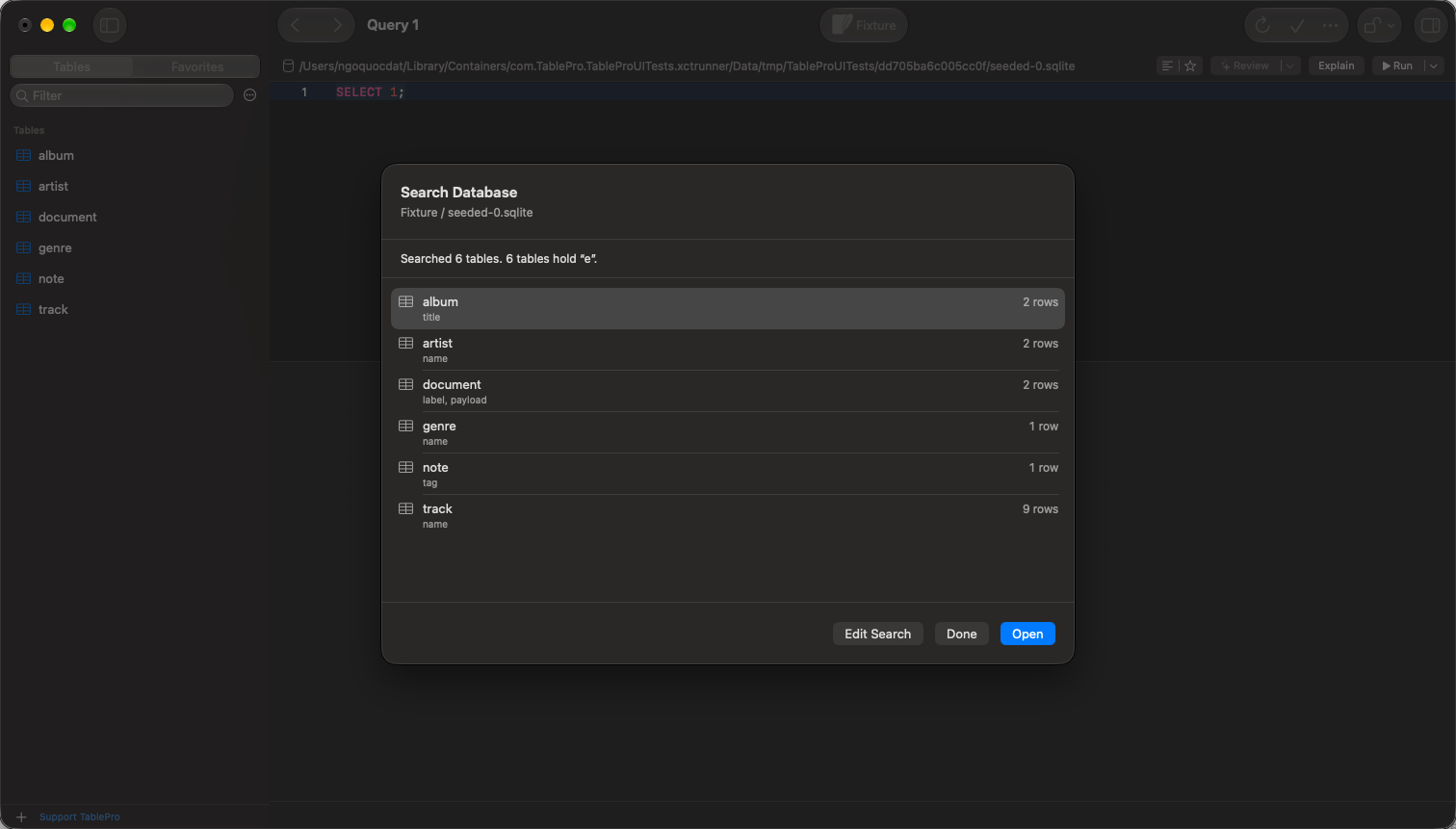The height and width of the screenshot is (829, 1456).
Task: Go forward with the right arrow
Action: [x=336, y=25]
